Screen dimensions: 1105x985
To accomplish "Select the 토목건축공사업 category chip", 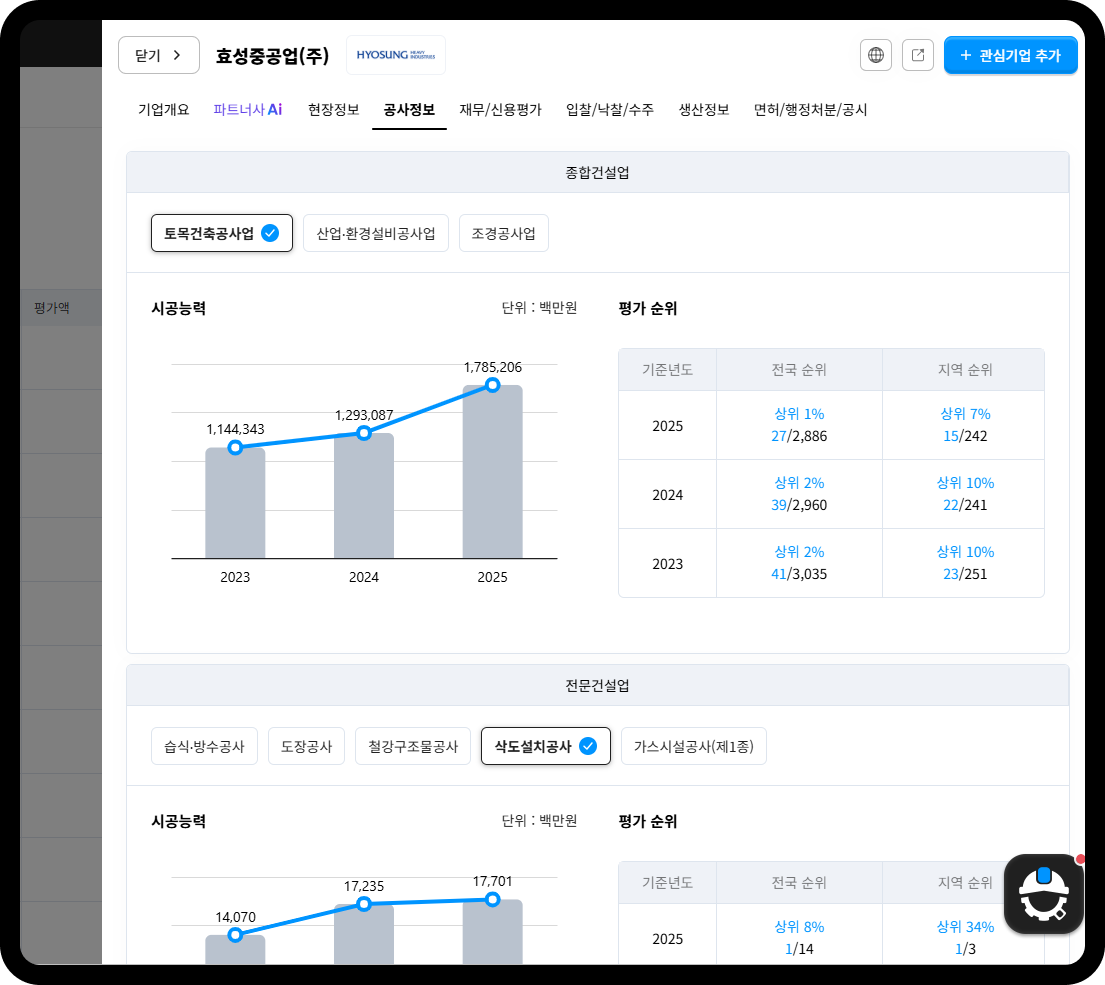I will (222, 233).
